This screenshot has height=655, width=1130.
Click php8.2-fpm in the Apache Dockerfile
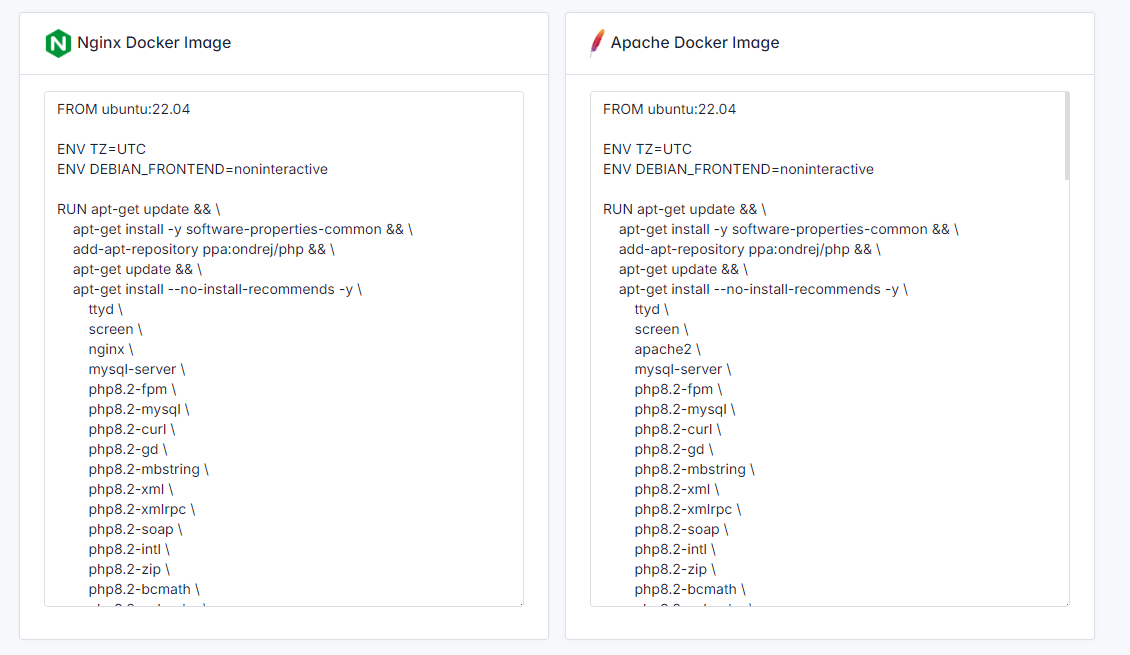pos(678,389)
